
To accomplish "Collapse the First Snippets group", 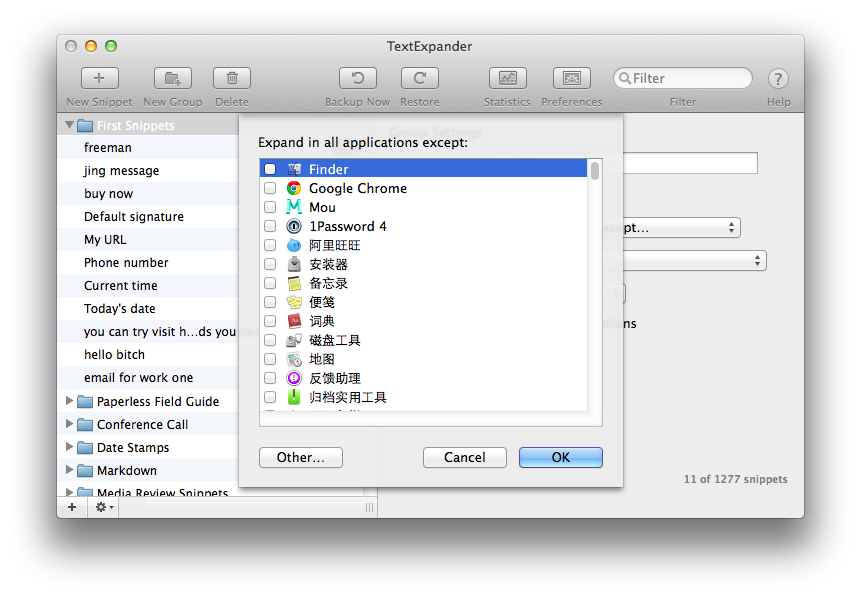I will (69, 125).
